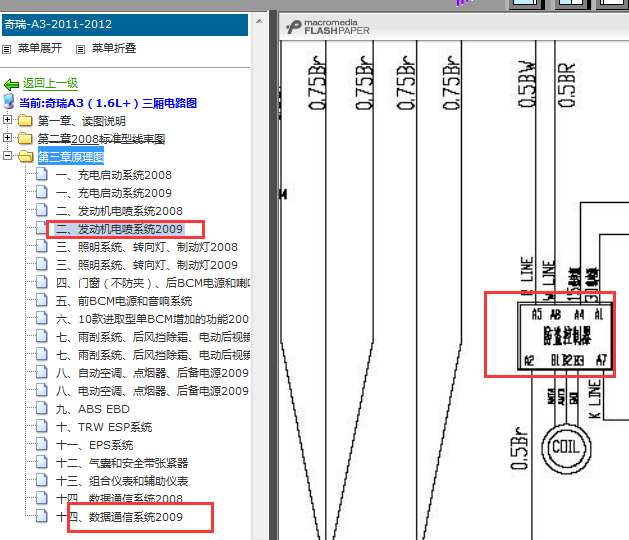The image size is (629, 540).
Task: Click the sidebar scrollbar up arrow
Action: 260,21
